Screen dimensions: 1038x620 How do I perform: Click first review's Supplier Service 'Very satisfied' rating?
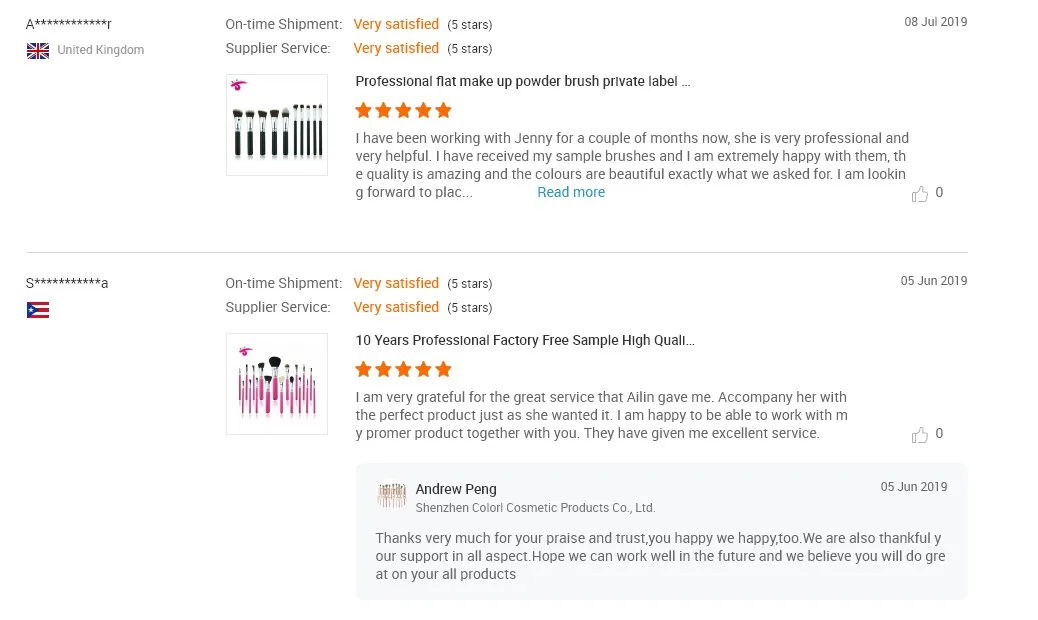(x=396, y=48)
